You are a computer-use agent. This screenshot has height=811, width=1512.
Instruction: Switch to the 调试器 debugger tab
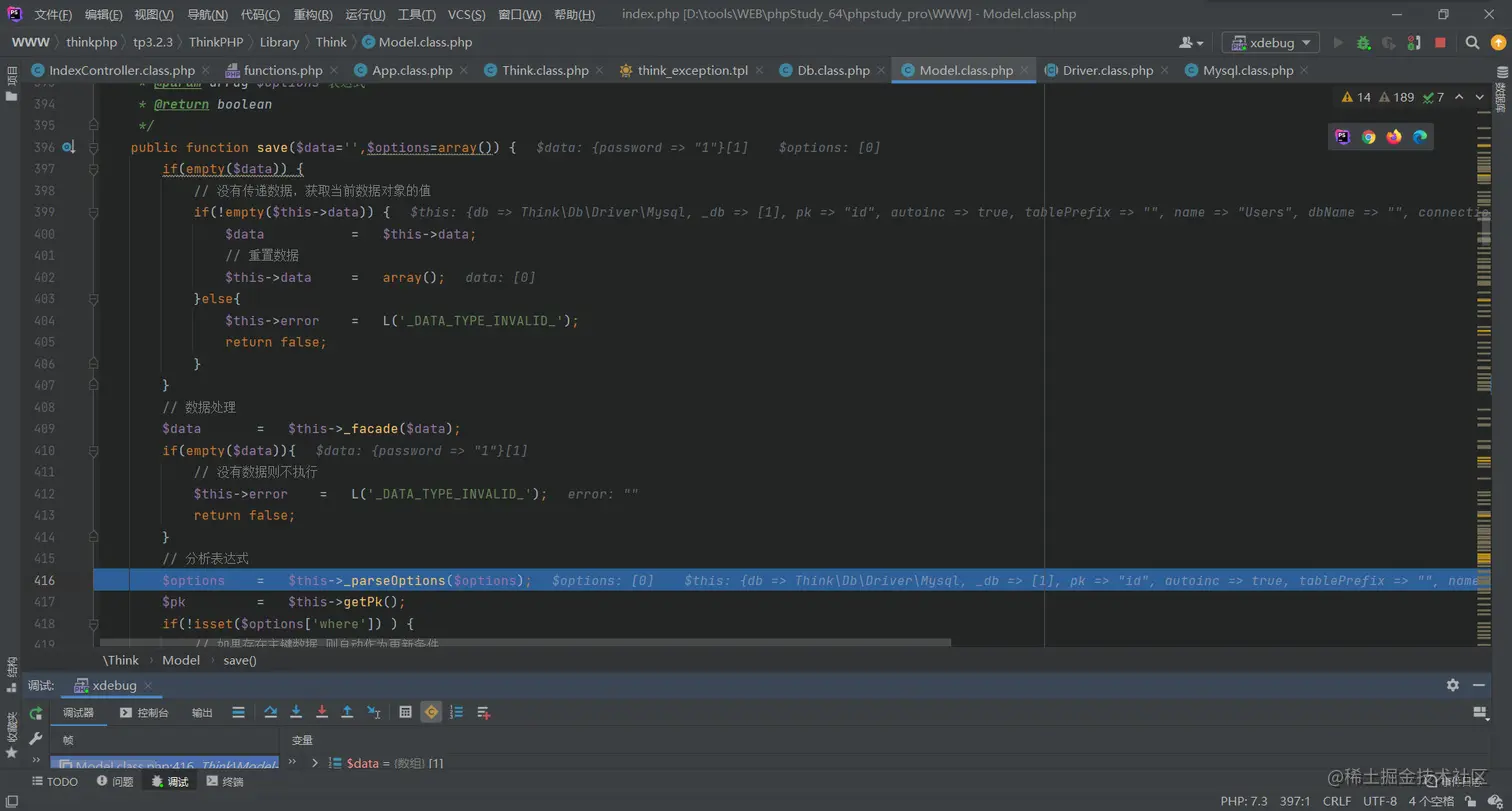click(x=78, y=713)
